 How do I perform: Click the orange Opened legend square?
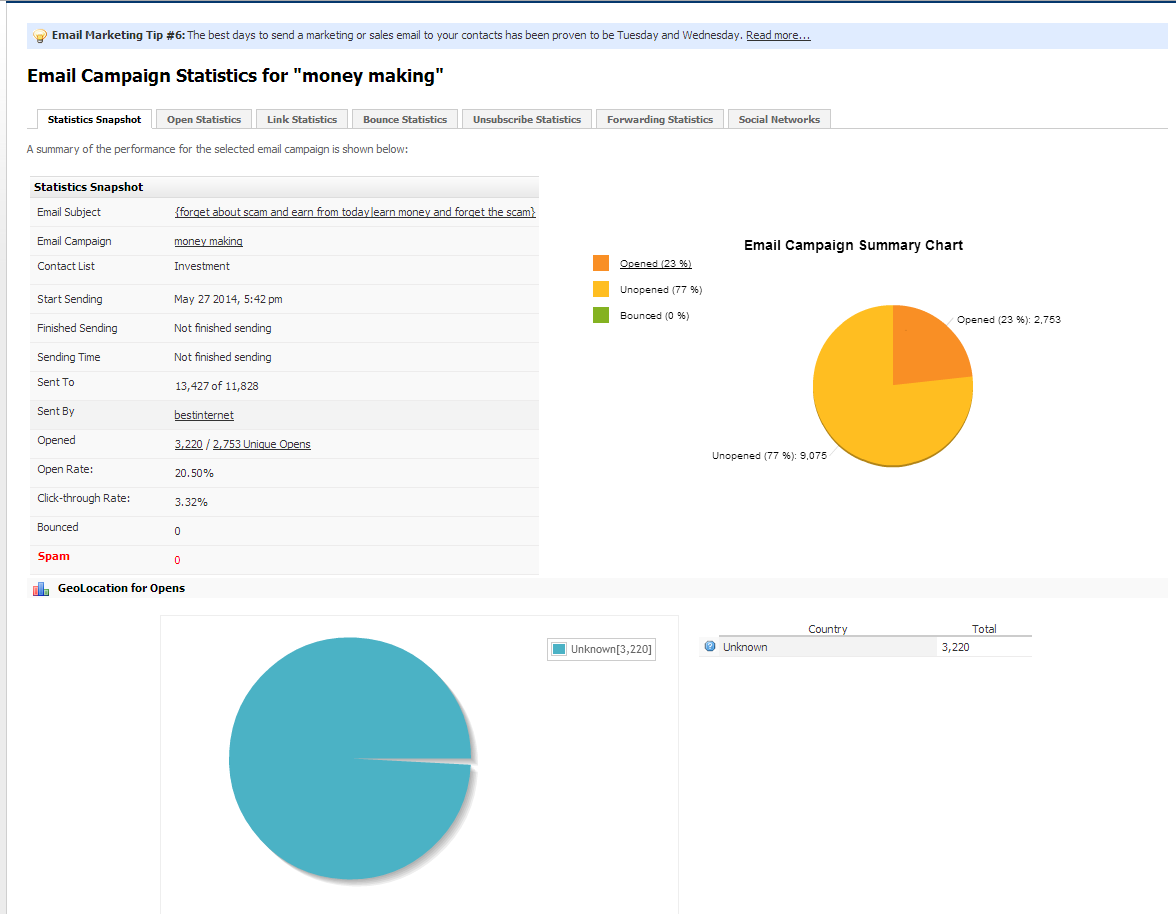tap(600, 262)
